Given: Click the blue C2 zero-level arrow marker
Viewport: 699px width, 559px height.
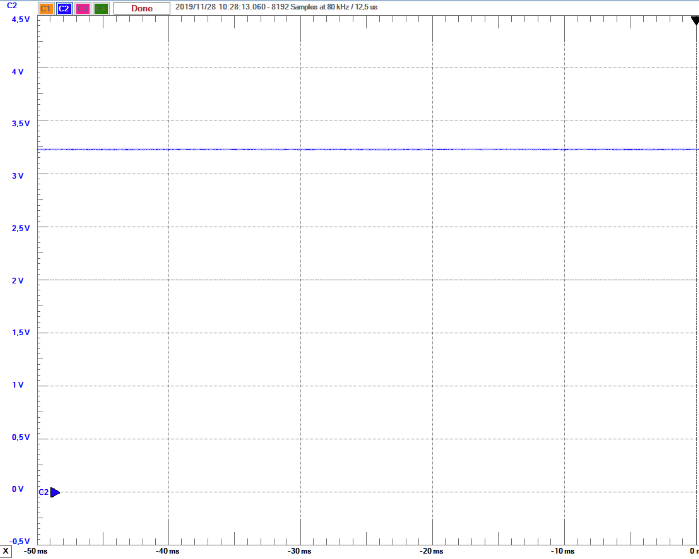Looking at the screenshot, I should (54, 492).
